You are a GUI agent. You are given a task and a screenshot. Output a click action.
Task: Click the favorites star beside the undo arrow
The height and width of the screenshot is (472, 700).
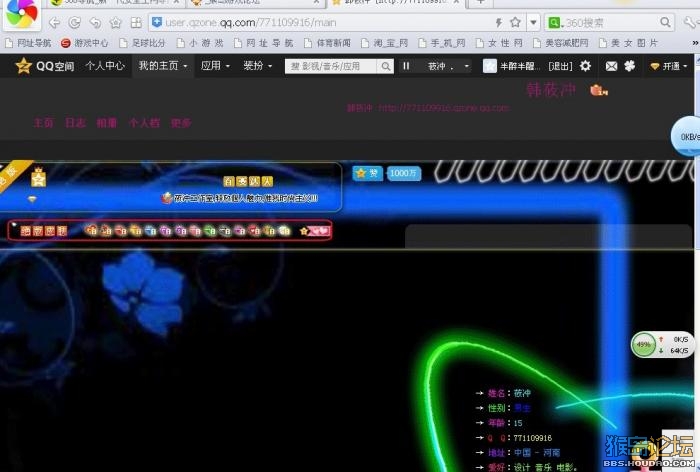[116, 23]
